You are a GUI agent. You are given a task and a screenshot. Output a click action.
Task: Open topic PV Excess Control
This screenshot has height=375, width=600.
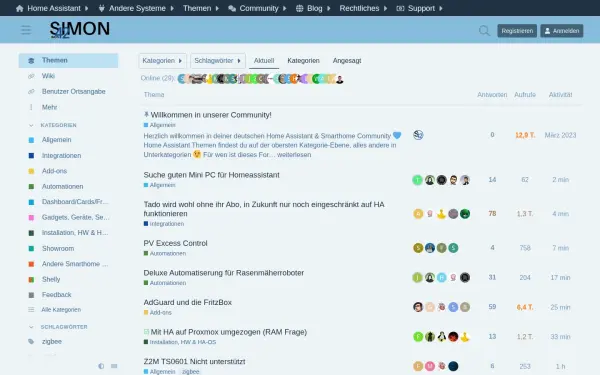tap(175, 243)
